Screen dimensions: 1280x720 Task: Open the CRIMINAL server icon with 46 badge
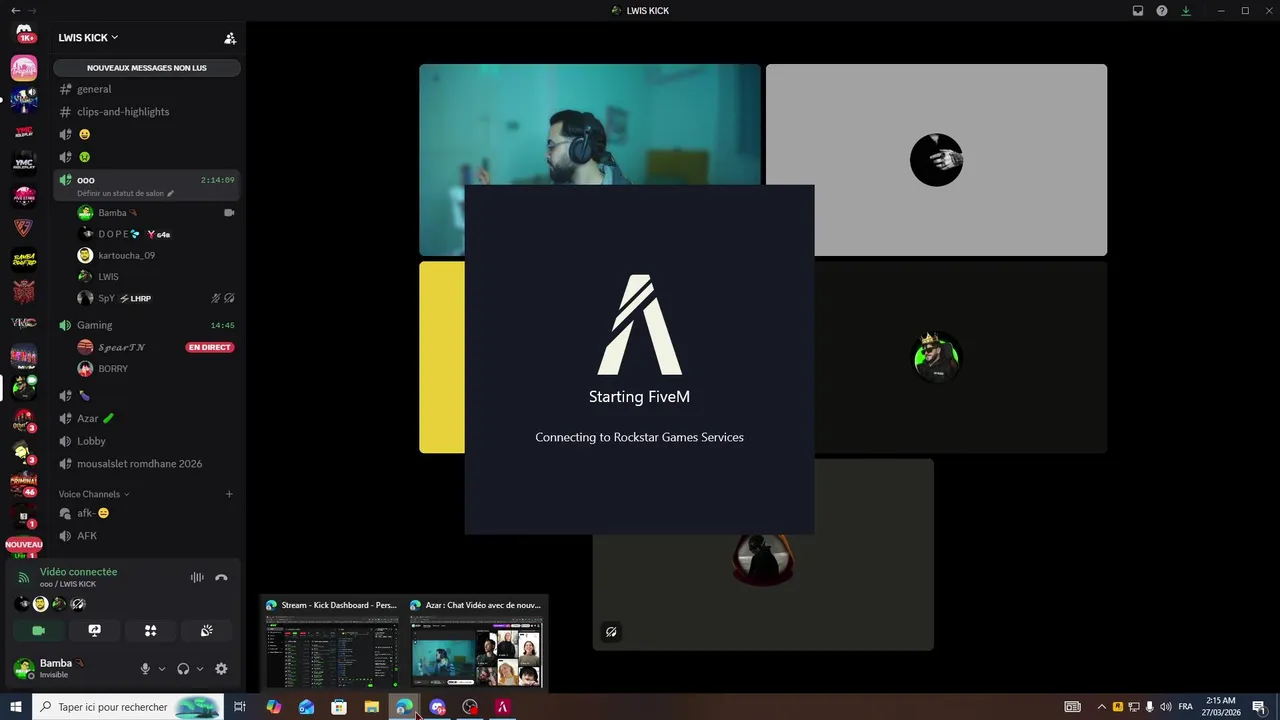point(24,483)
